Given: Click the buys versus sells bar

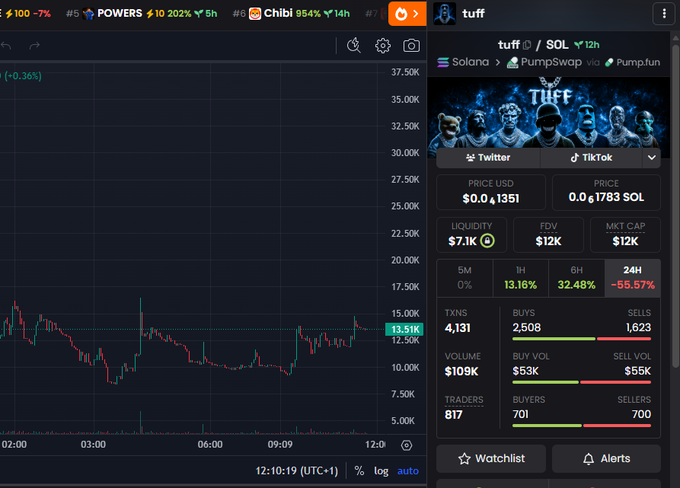Looking at the screenshot, I should pos(582,339).
